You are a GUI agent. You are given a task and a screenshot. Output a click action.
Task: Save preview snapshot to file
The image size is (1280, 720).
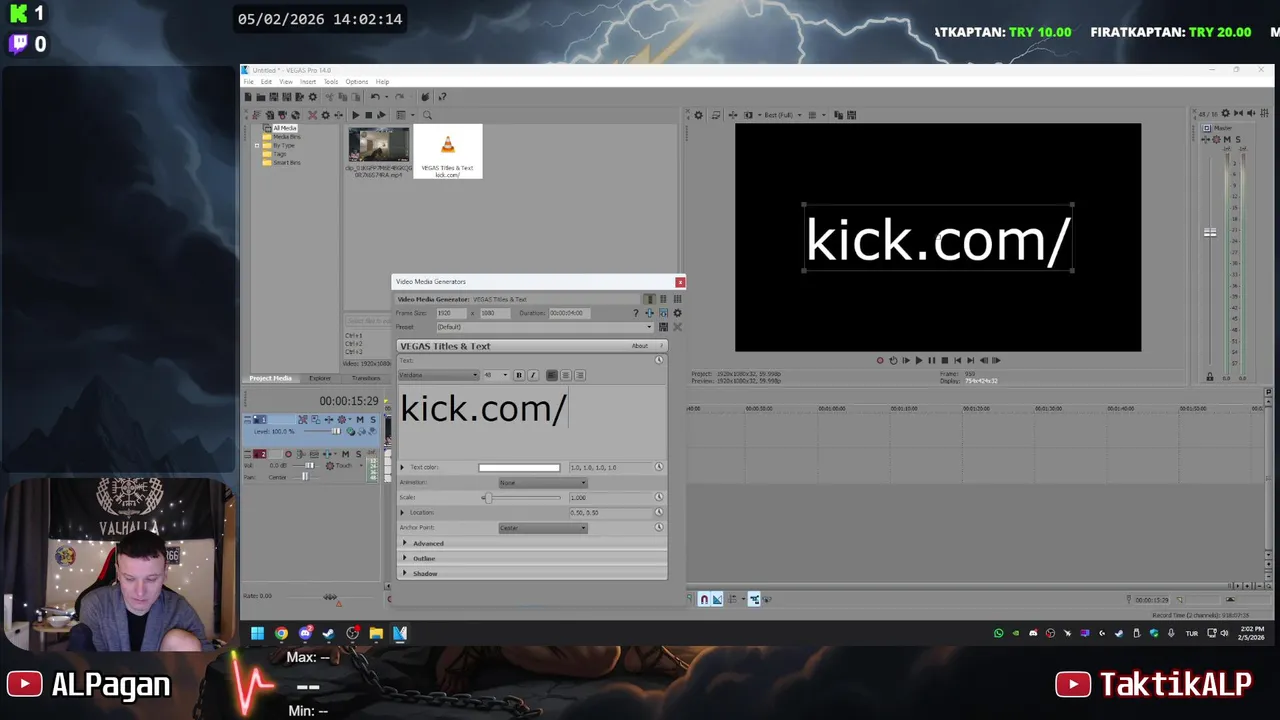point(851,115)
